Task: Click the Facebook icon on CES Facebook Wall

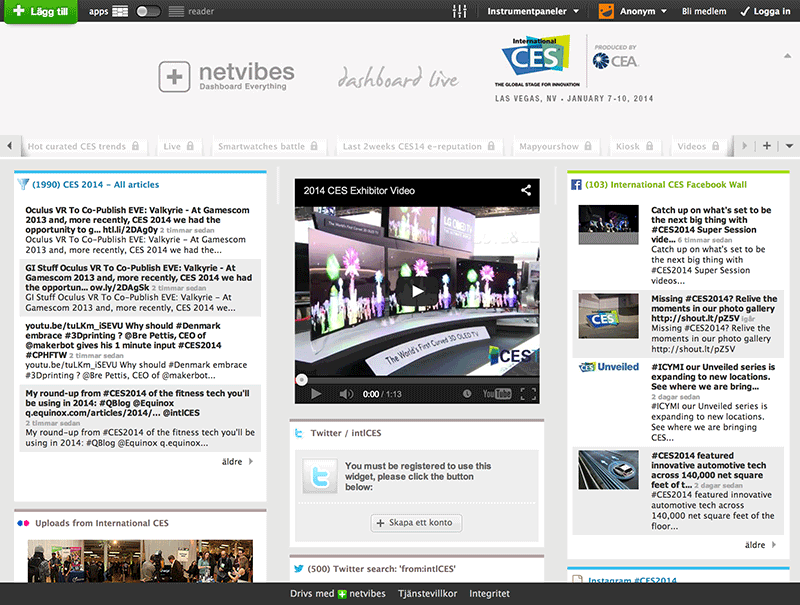Action: point(577,184)
